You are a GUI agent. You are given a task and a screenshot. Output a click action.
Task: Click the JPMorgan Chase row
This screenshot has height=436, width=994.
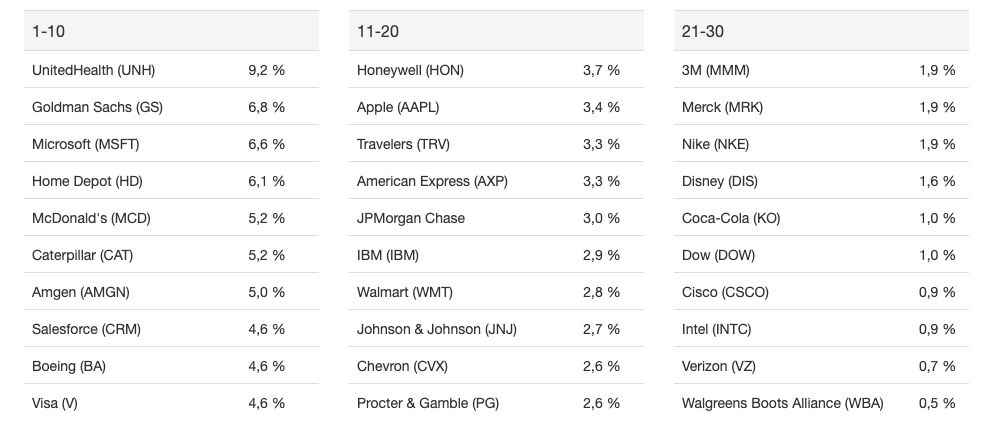tap(411, 218)
